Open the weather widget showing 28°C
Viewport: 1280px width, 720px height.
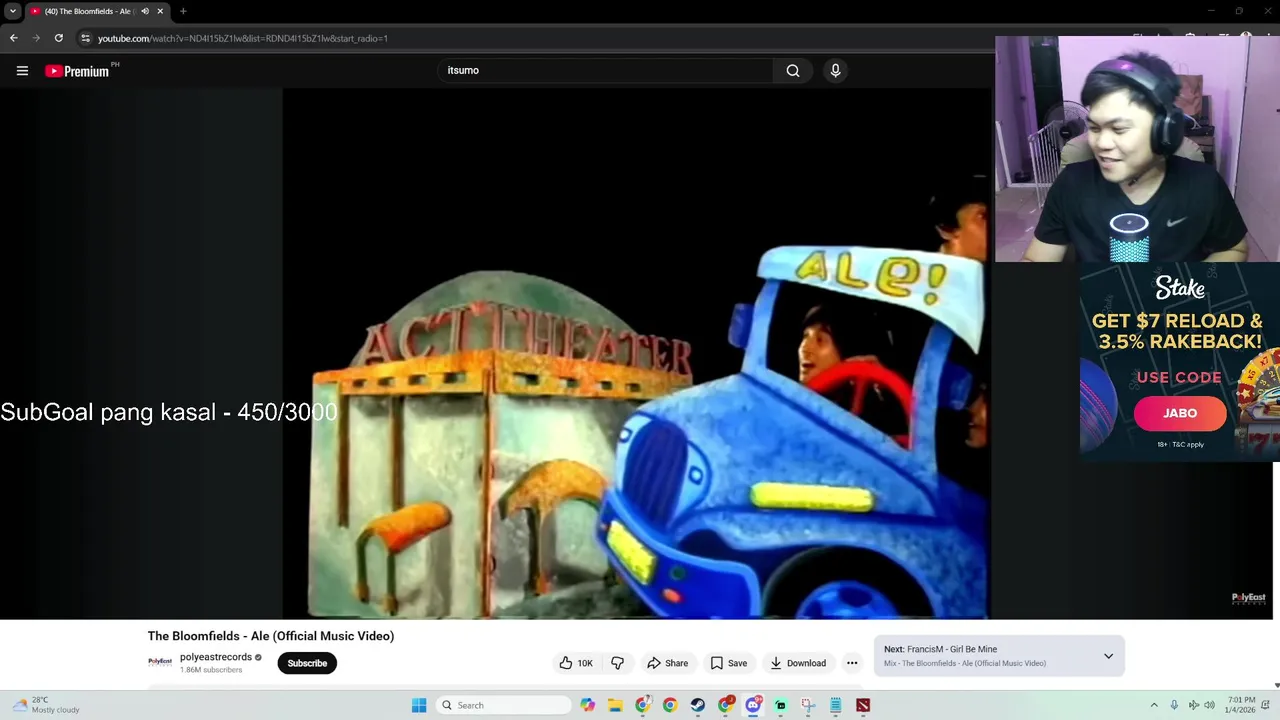47,705
